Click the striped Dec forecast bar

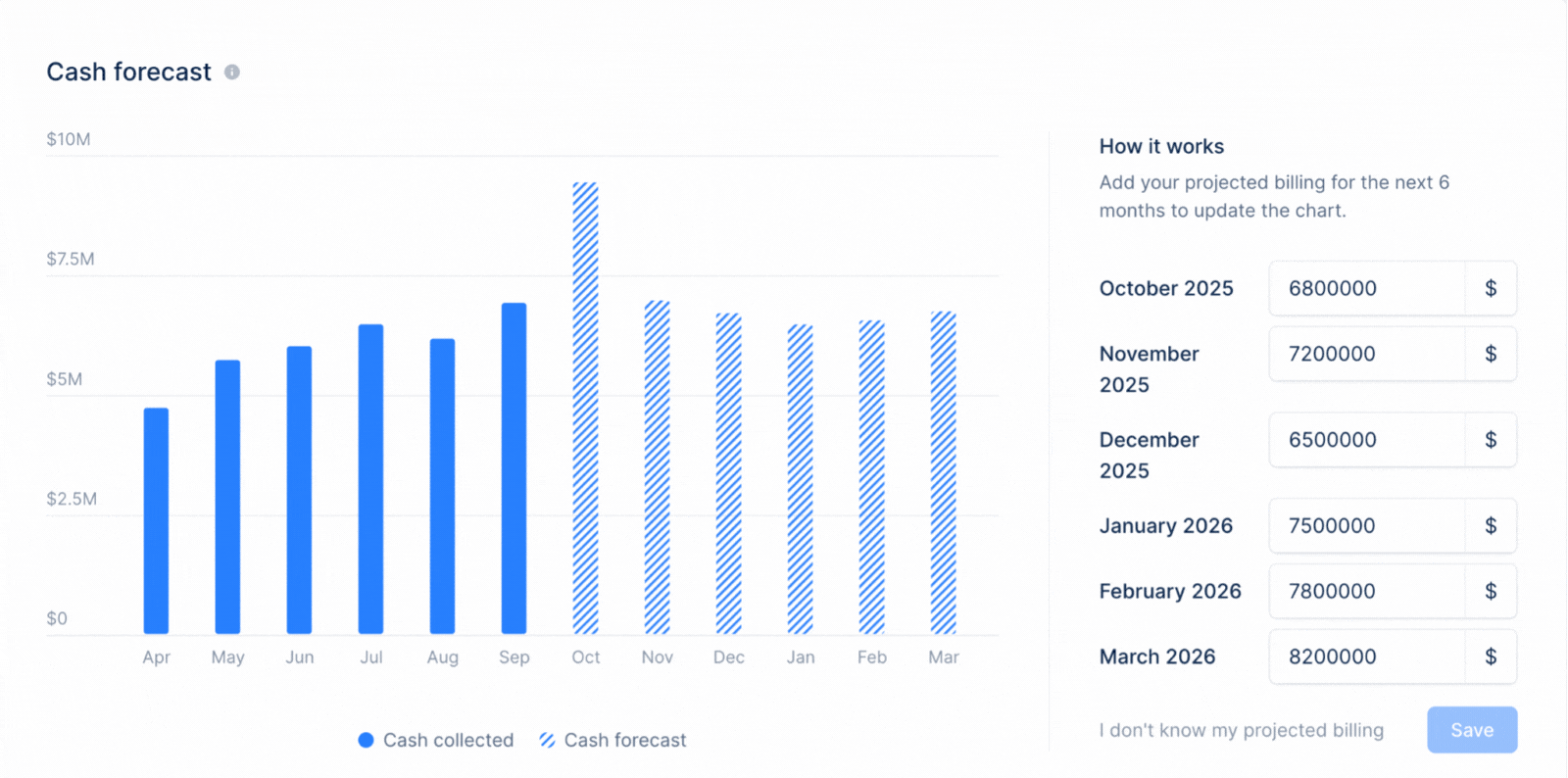(728, 473)
